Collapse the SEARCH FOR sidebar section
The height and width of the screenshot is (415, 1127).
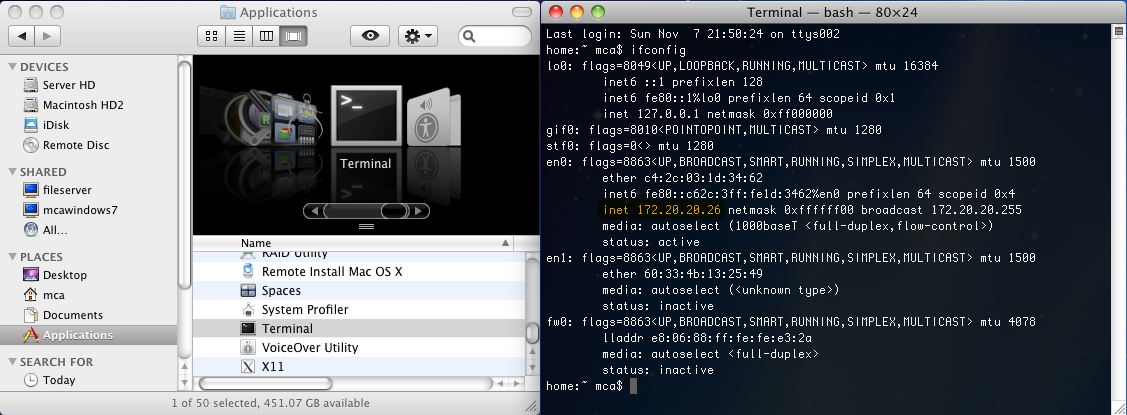tap(12, 361)
